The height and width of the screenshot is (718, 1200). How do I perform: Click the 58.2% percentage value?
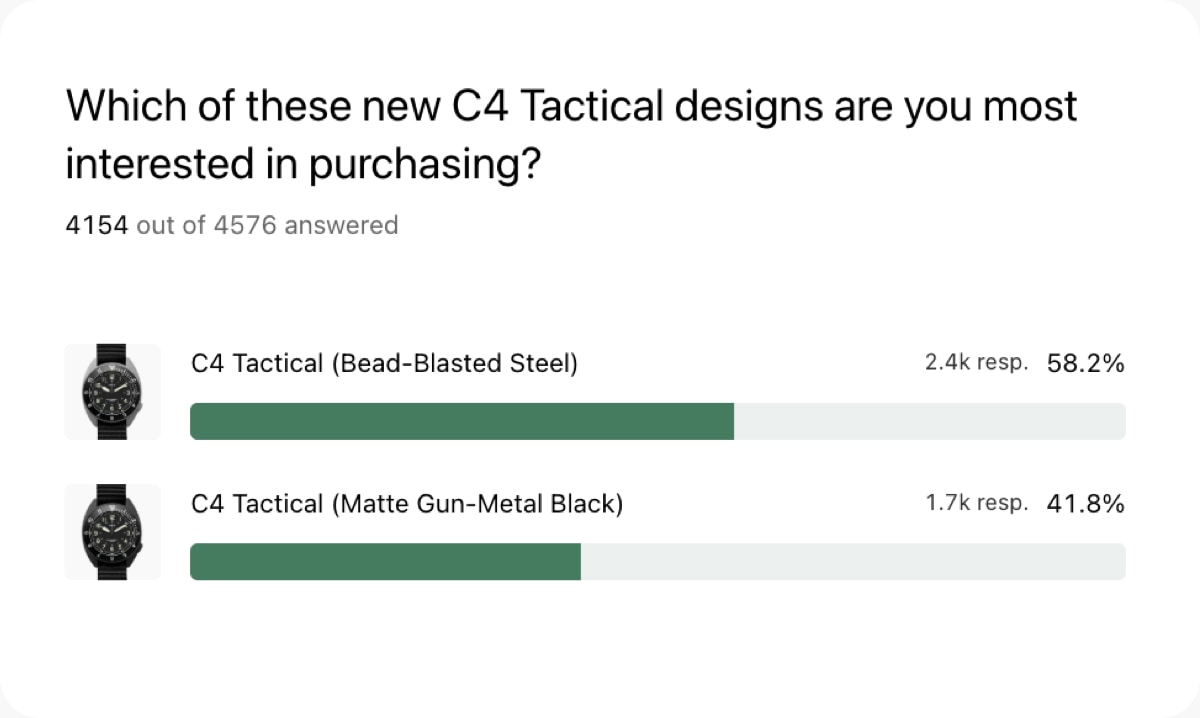(1086, 364)
